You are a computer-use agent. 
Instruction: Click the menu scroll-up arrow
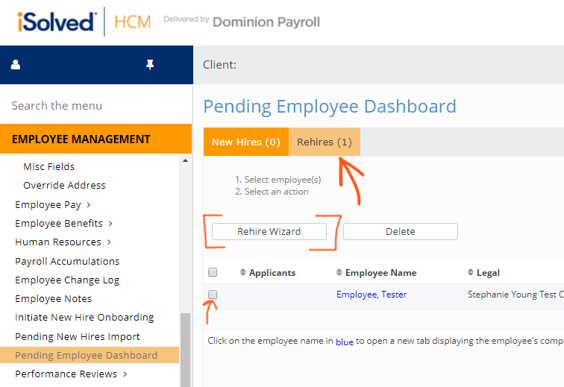point(185,161)
